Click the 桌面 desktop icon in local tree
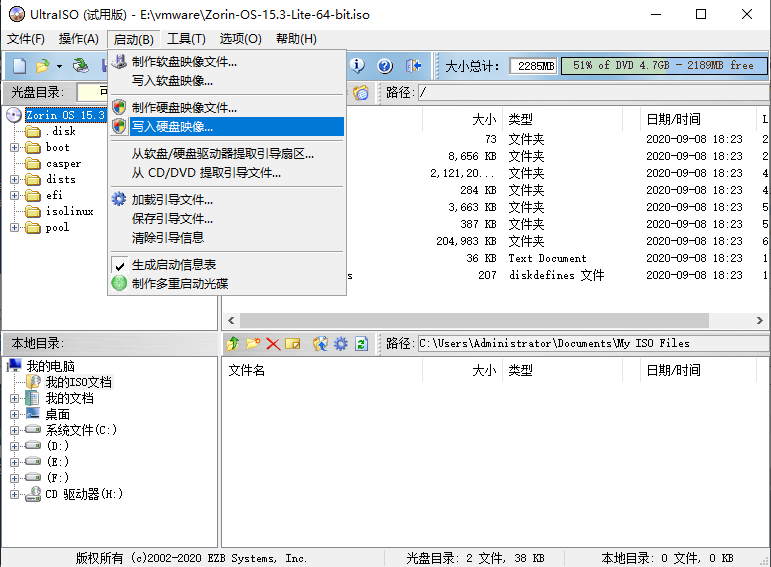771x567 pixels. [x=33, y=414]
